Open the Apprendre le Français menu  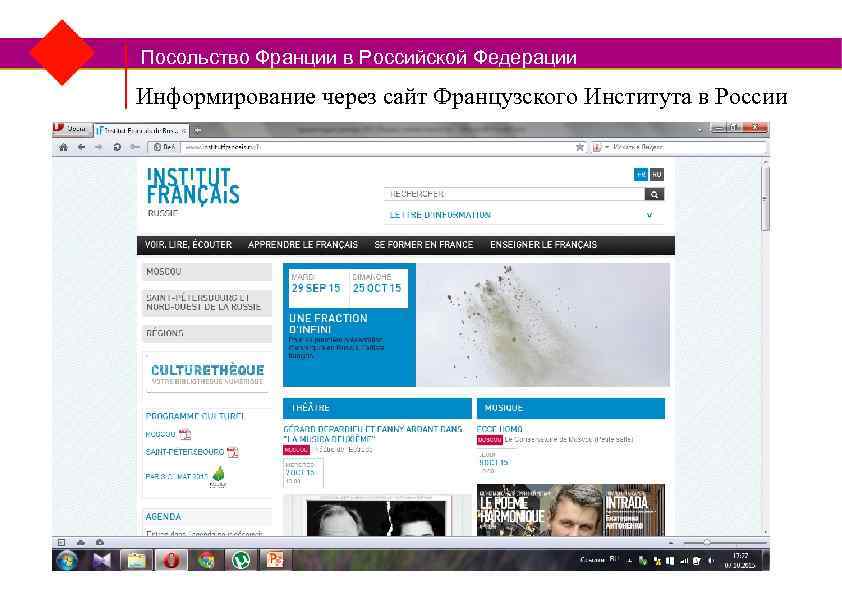(302, 244)
